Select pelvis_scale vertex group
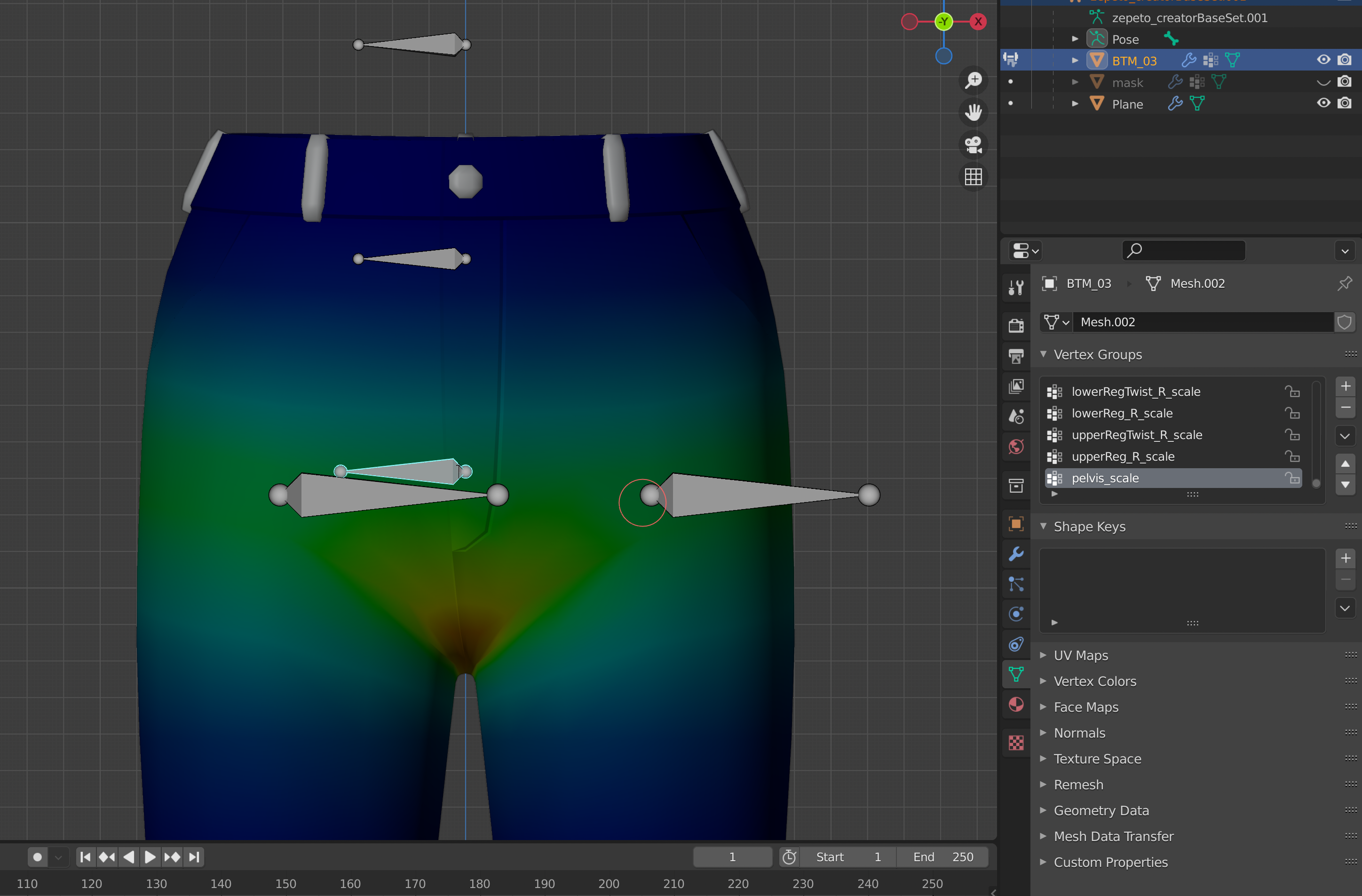Screen dimensions: 1362x896 coord(1173,479)
